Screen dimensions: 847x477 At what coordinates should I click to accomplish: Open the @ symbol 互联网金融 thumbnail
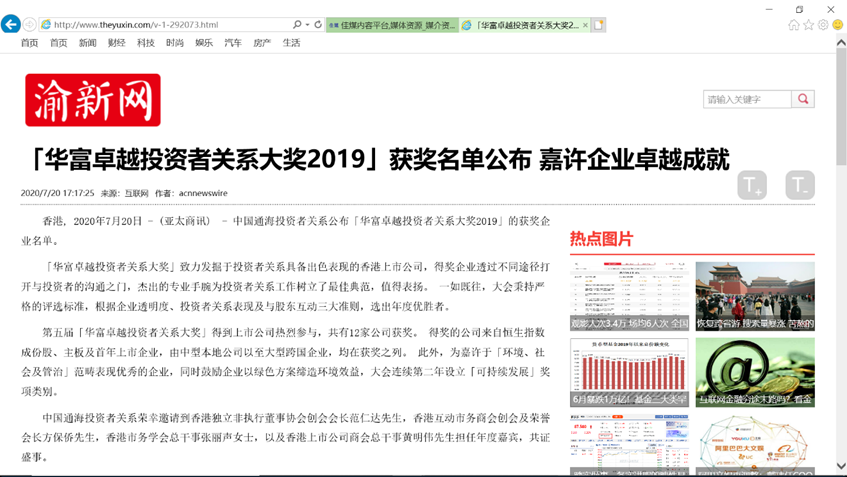(755, 372)
